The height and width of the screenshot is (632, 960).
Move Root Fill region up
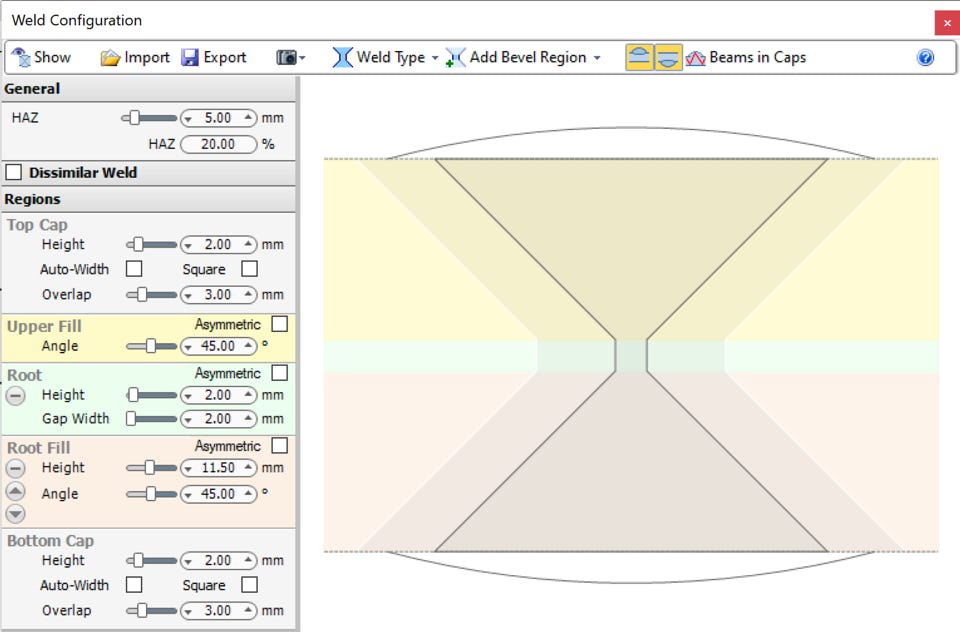click(15, 491)
